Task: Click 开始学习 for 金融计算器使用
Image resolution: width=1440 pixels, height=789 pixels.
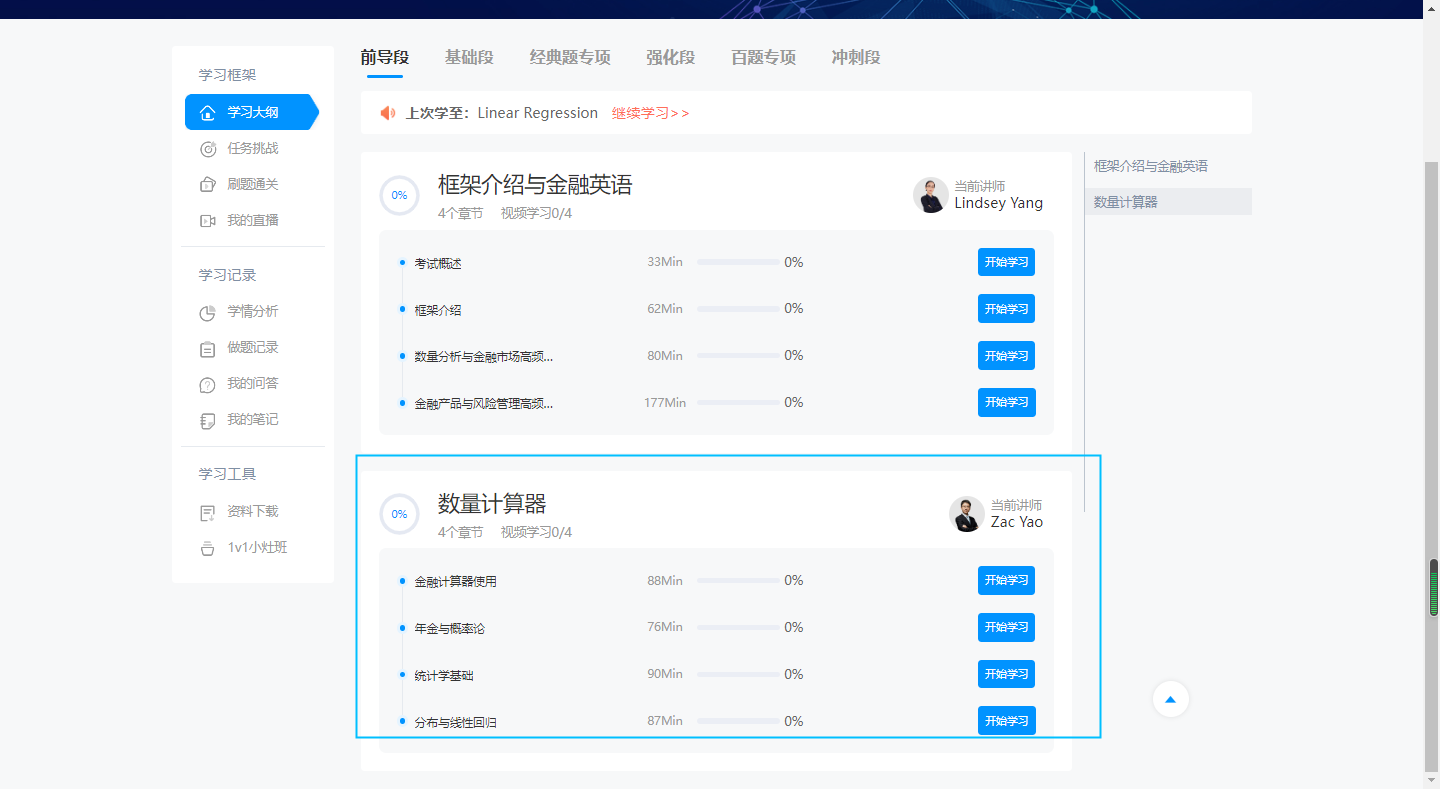Action: click(1006, 581)
